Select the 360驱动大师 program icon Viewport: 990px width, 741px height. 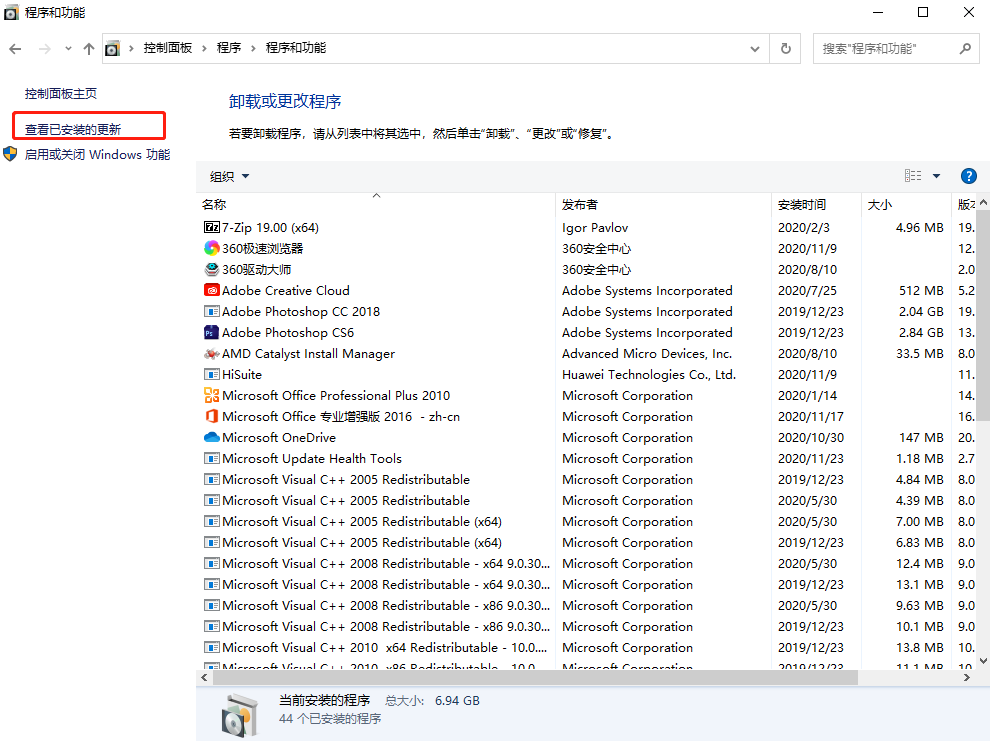pyautogui.click(x=211, y=269)
